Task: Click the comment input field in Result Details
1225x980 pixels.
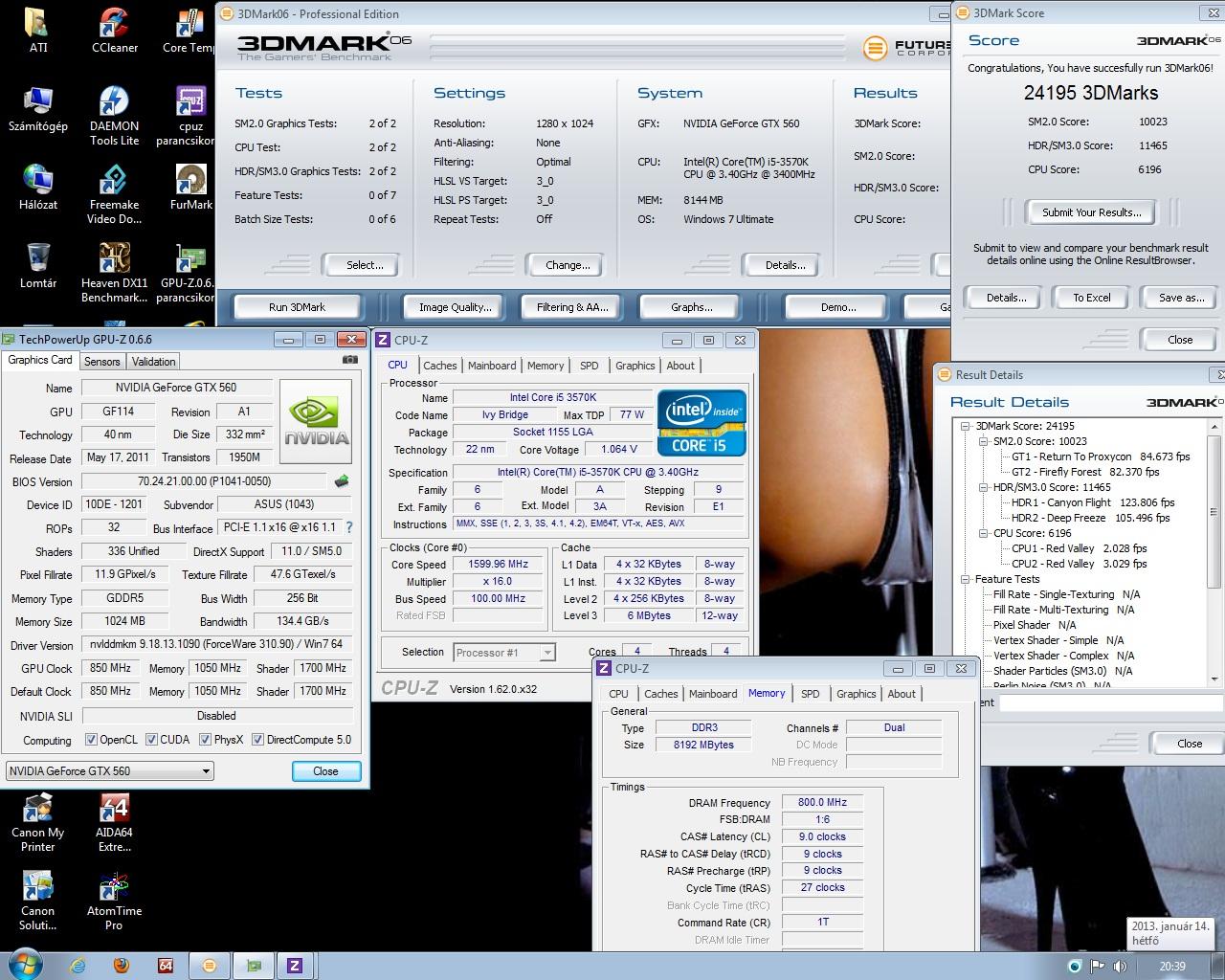Action: click(1112, 703)
